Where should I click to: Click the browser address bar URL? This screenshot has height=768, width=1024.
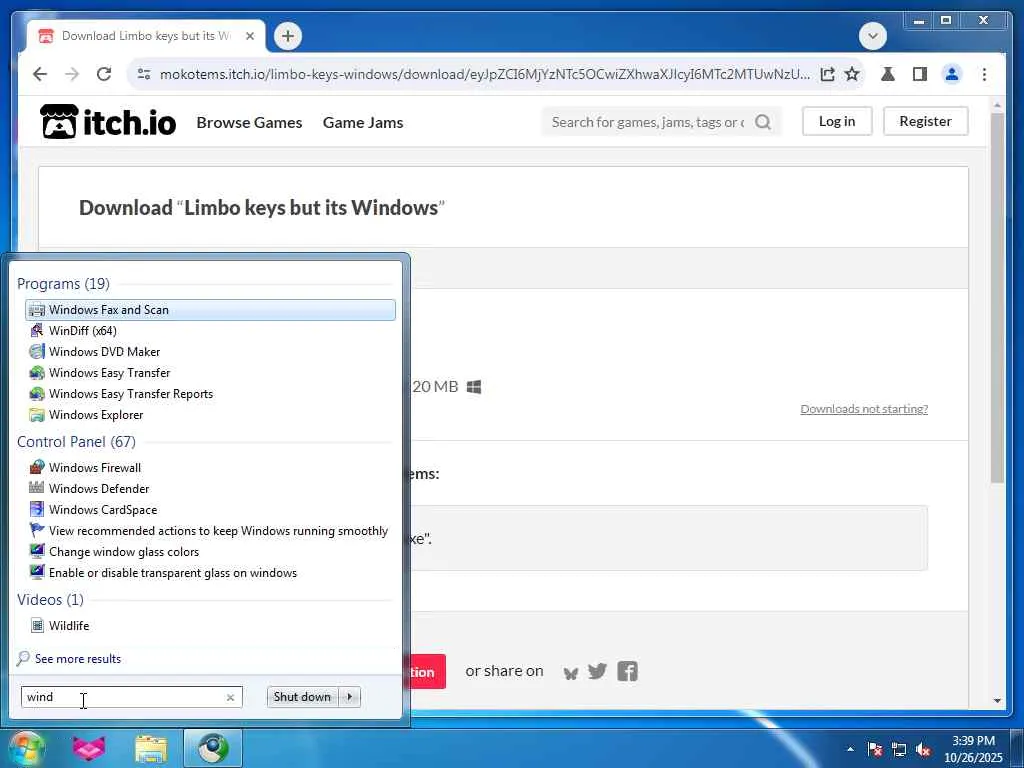(x=485, y=74)
